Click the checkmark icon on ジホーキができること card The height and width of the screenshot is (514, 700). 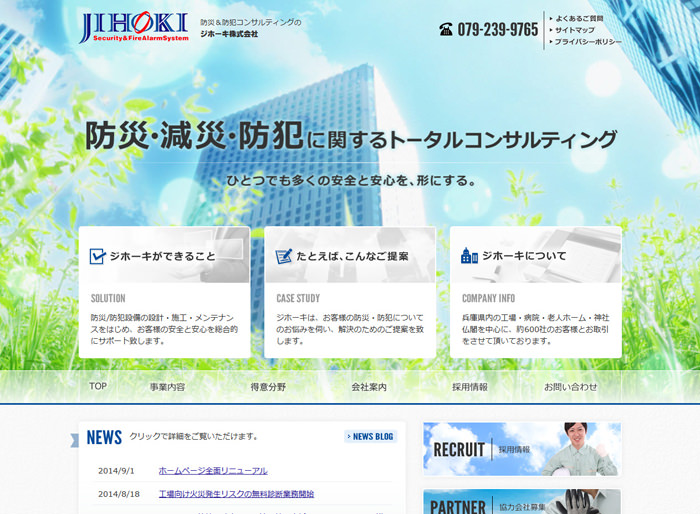tap(97, 256)
